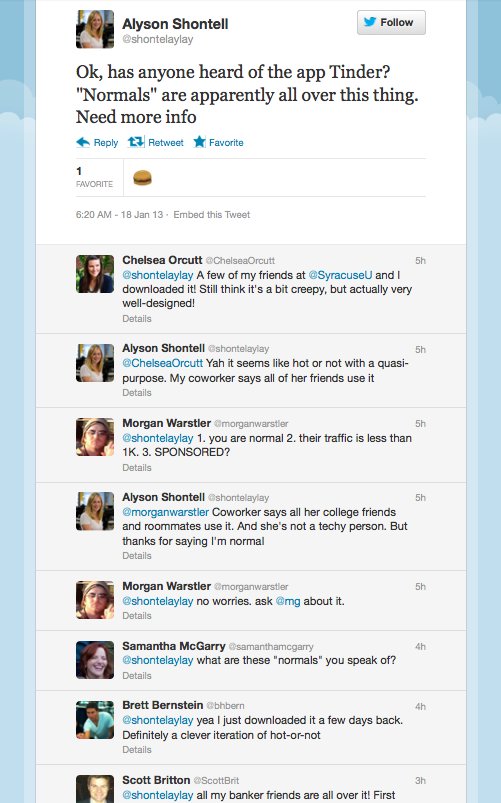This screenshot has height=803, width=501.
Task: Open the hamburger avatar who favorited
Action: pos(142,178)
